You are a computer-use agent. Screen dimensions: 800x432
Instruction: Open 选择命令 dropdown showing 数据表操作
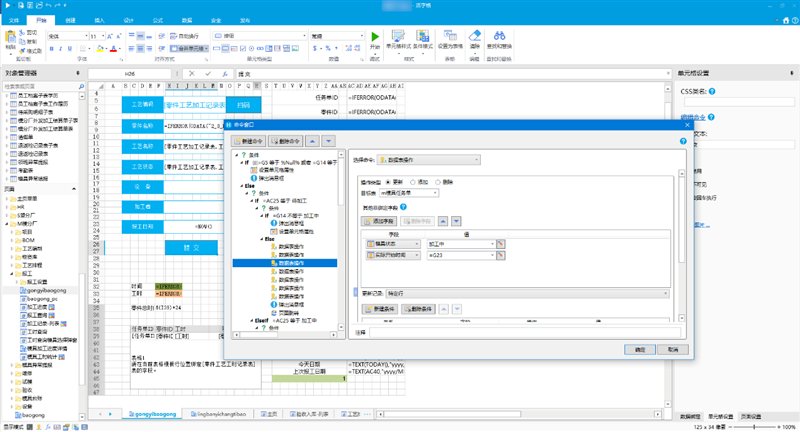(429, 160)
